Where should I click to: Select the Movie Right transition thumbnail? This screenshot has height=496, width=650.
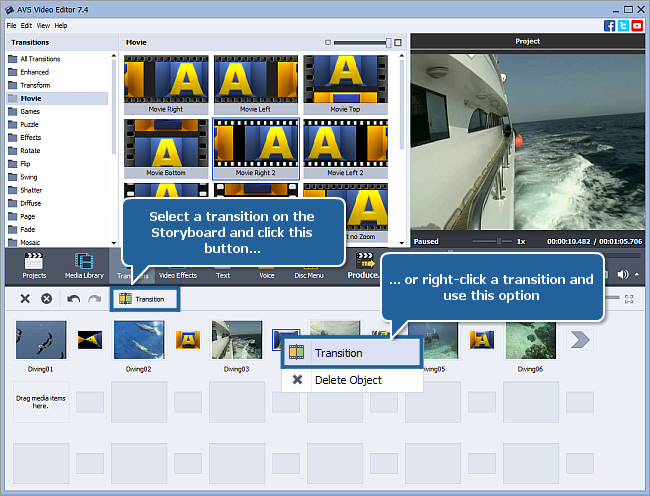coord(166,85)
